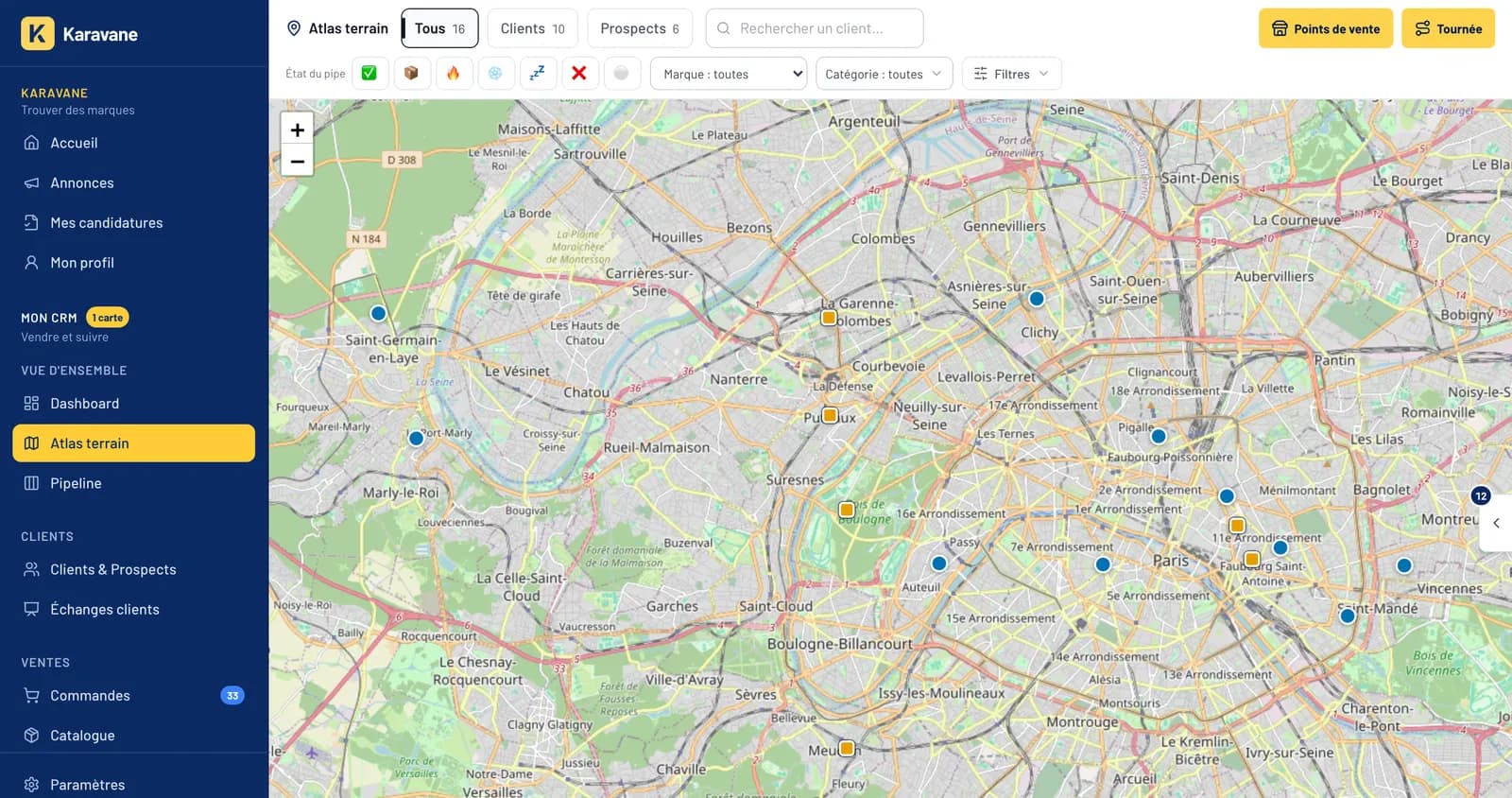
Task: Go to Accueil in sidebar
Action: pos(134,143)
